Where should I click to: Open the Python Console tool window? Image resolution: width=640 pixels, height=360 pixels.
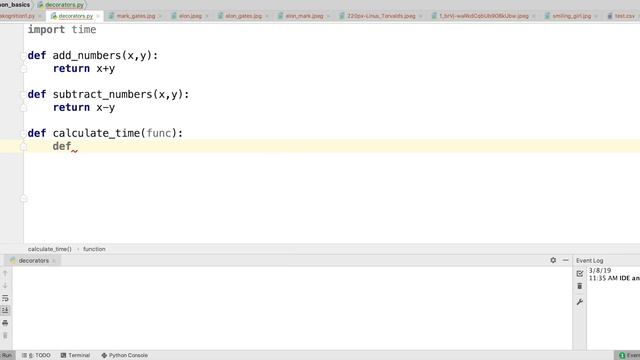(124, 356)
